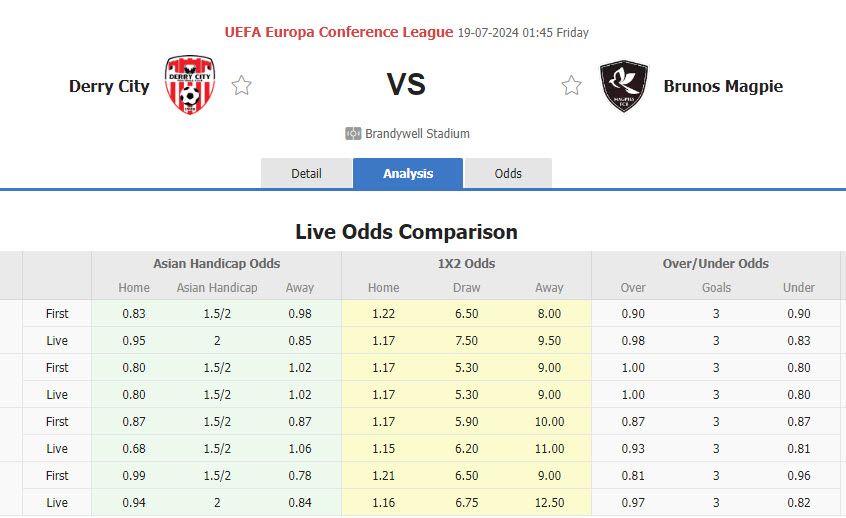Screen dimensions: 846x518
Task: Select the 7.50 draw odds cell
Action: [x=466, y=340]
